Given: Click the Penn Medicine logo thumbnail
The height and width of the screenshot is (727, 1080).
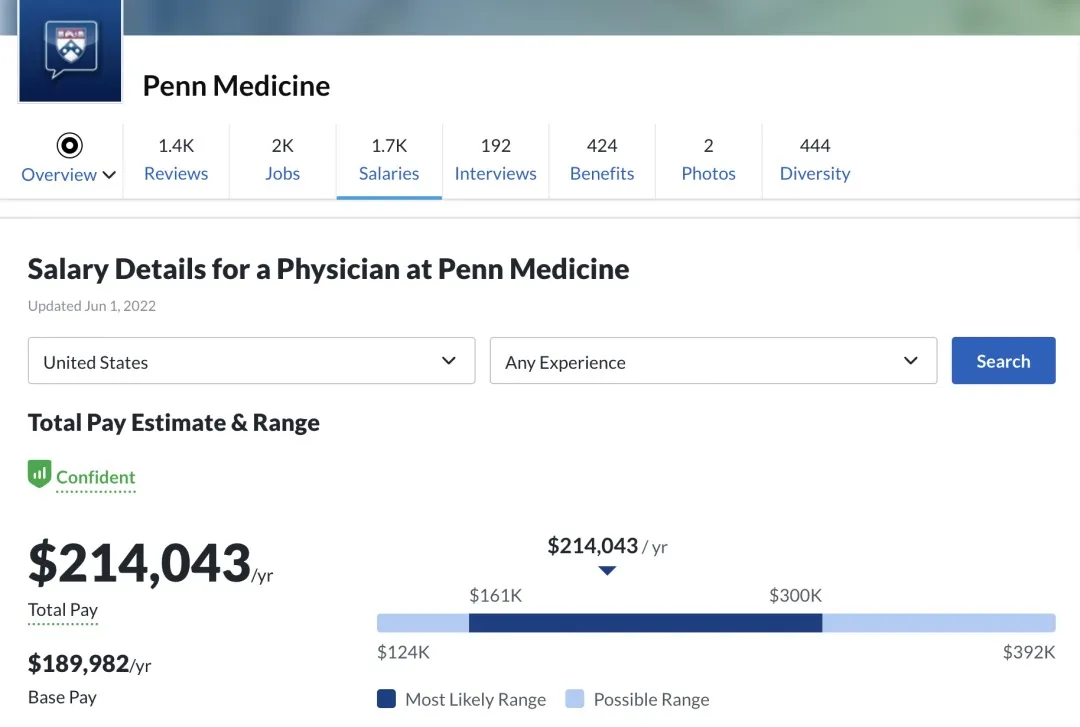Looking at the screenshot, I should 70,50.
